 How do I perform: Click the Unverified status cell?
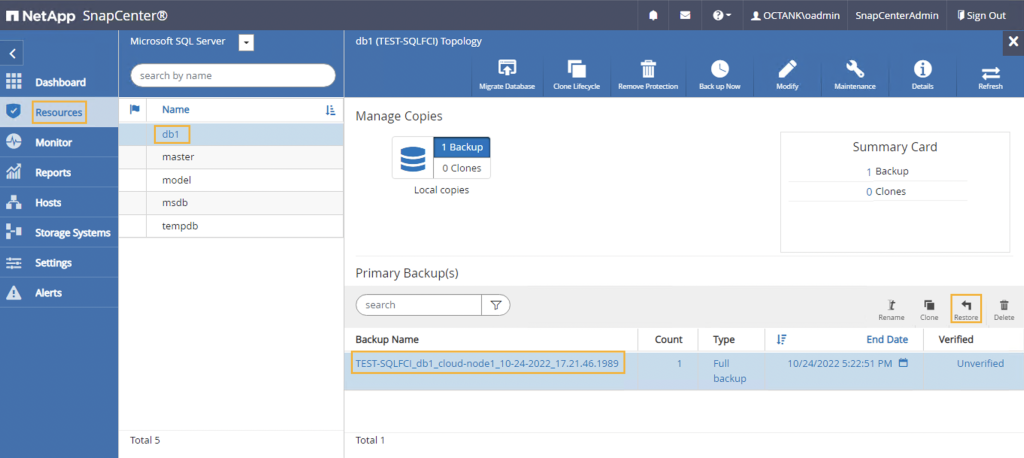pos(980,363)
